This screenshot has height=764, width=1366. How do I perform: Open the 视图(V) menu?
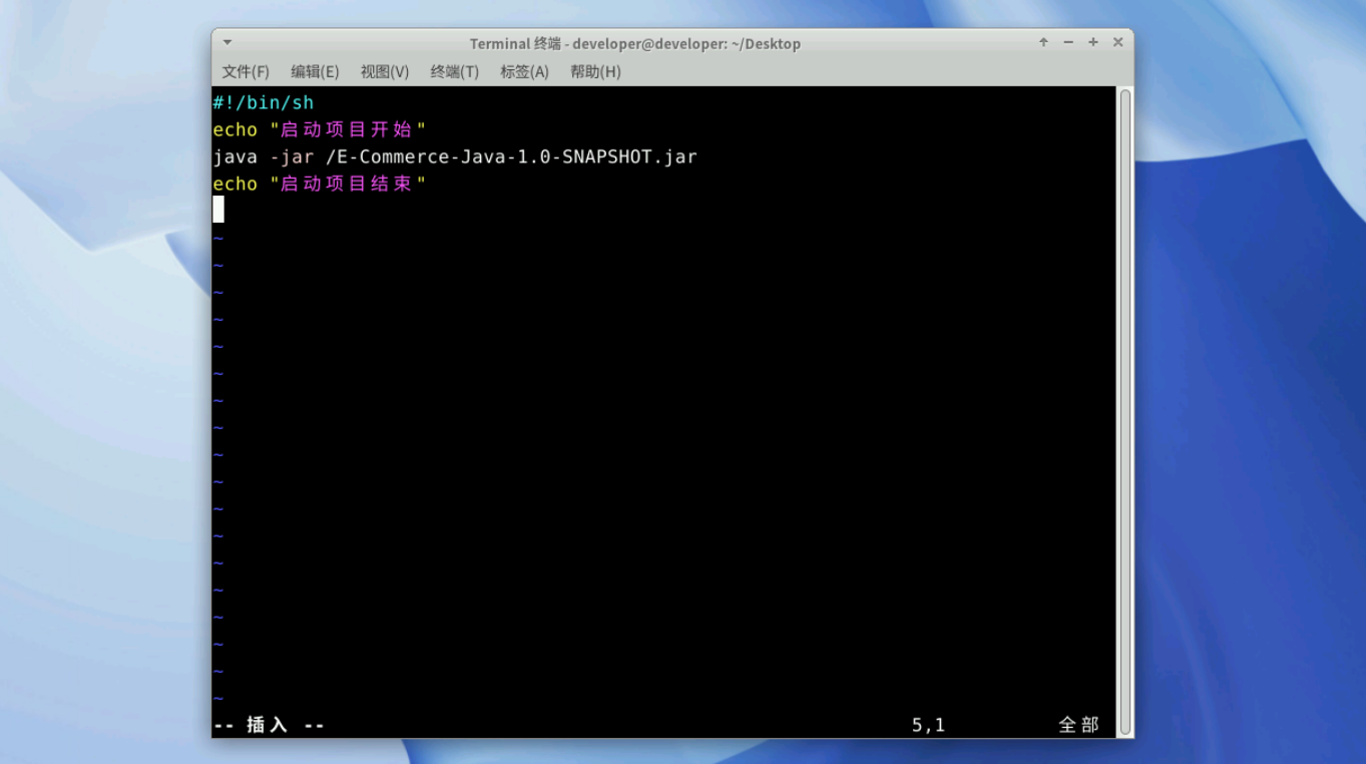[385, 71]
